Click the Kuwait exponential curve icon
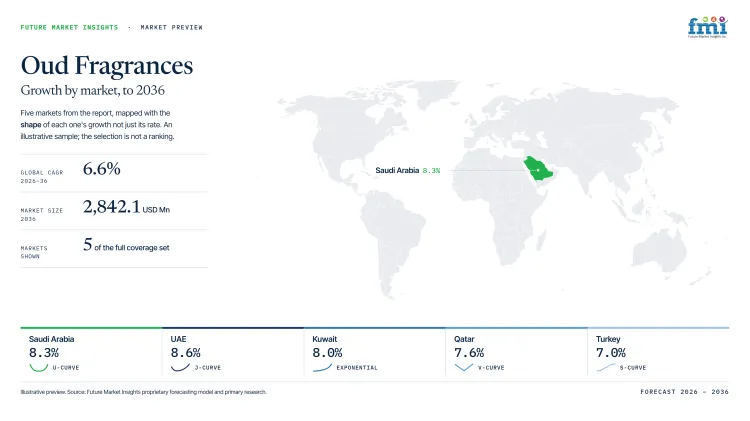Image resolution: width=750 pixels, height=421 pixels. [x=322, y=367]
